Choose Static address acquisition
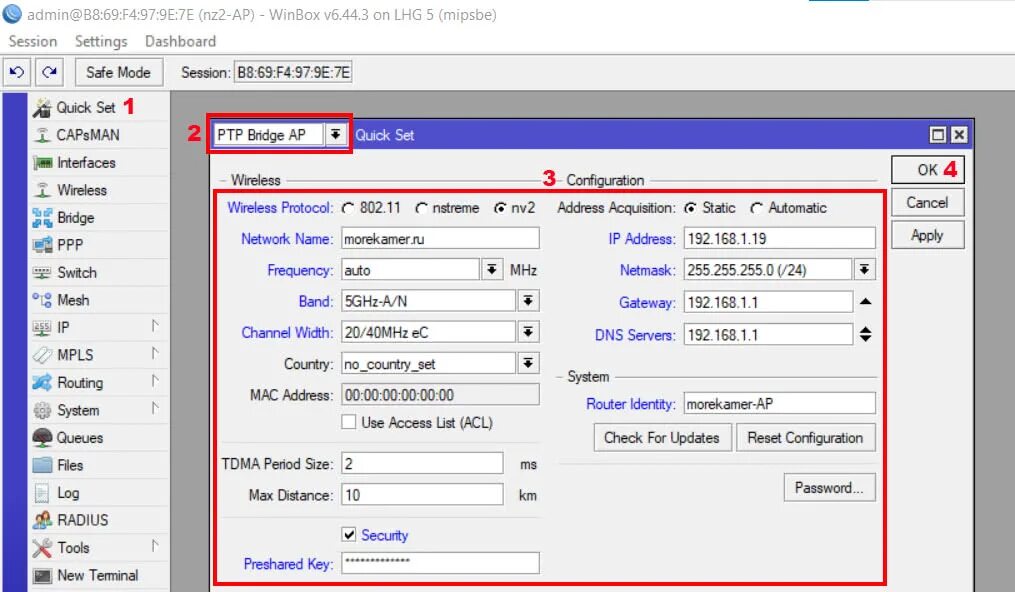The height and width of the screenshot is (592, 1015). click(x=691, y=208)
